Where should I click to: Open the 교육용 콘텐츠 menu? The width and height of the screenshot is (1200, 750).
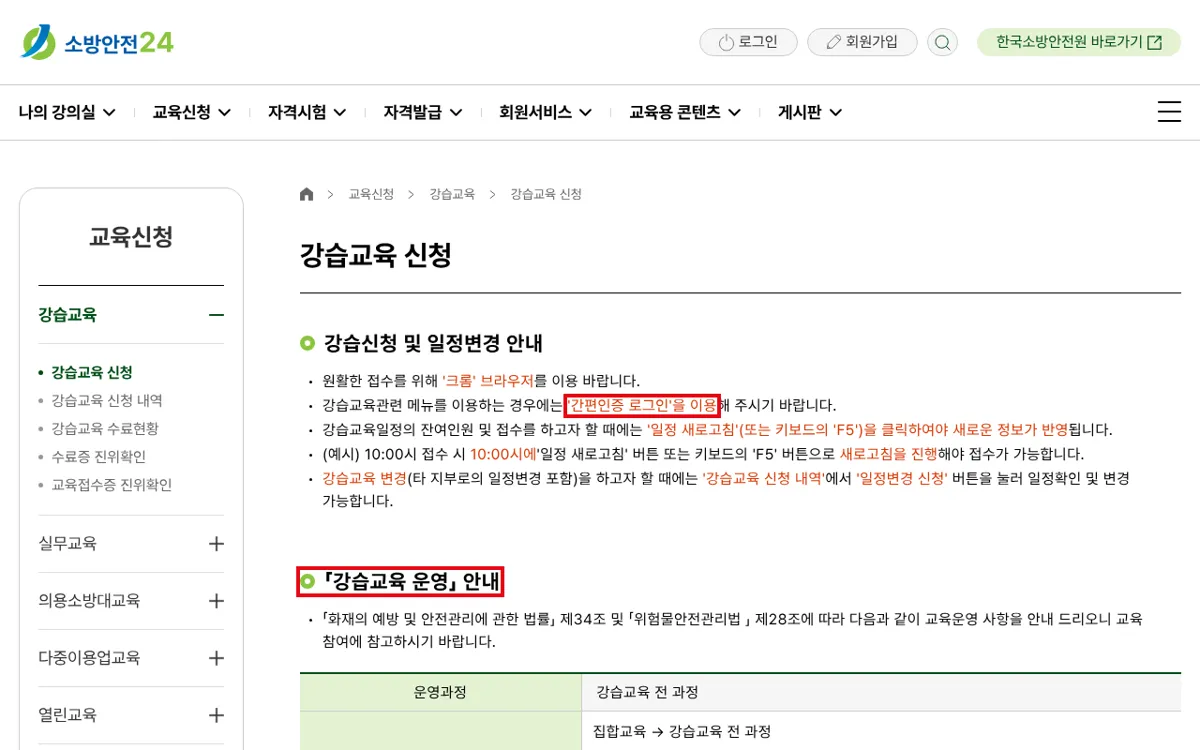click(x=685, y=112)
